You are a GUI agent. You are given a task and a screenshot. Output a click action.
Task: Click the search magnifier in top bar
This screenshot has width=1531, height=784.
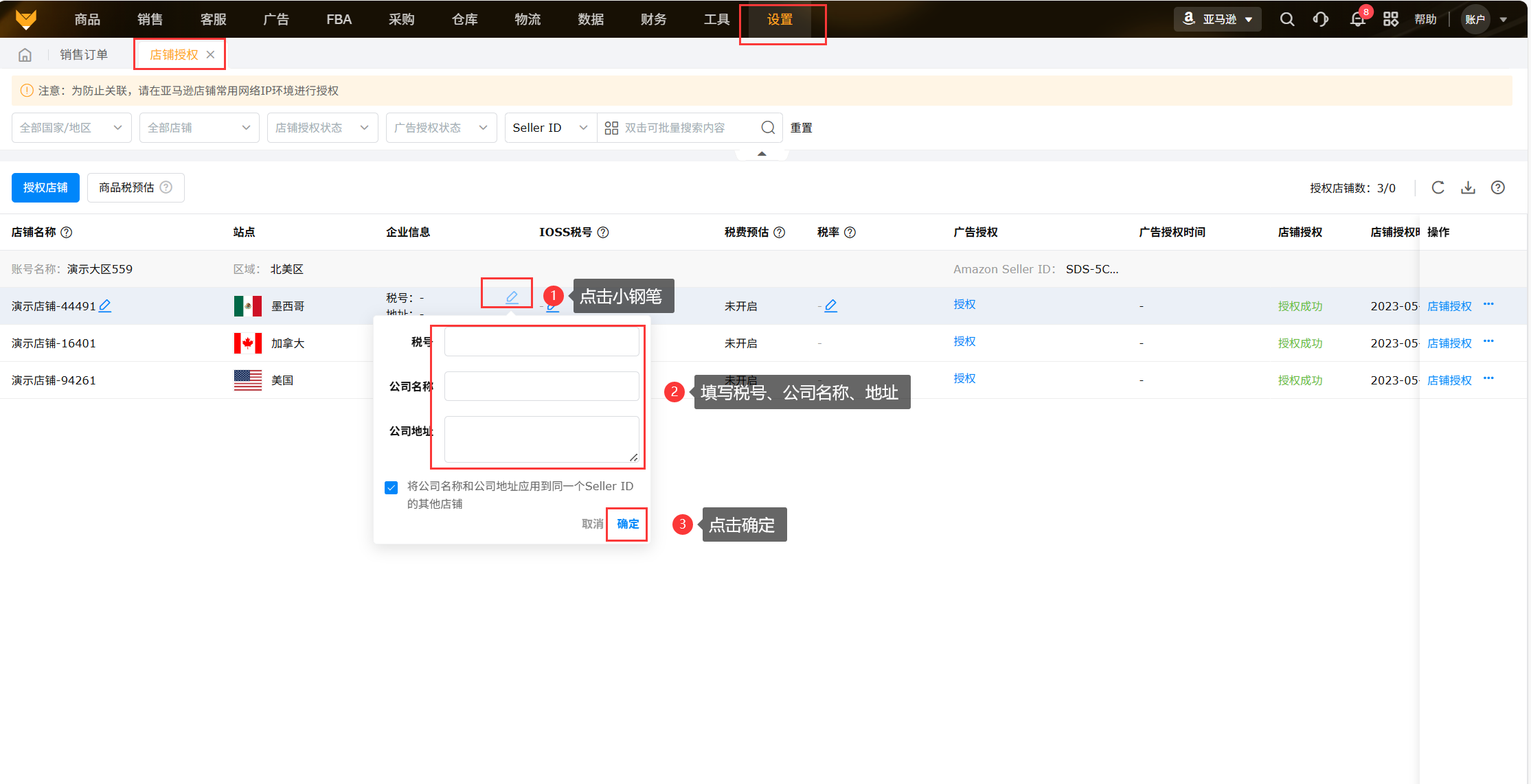point(1286,19)
